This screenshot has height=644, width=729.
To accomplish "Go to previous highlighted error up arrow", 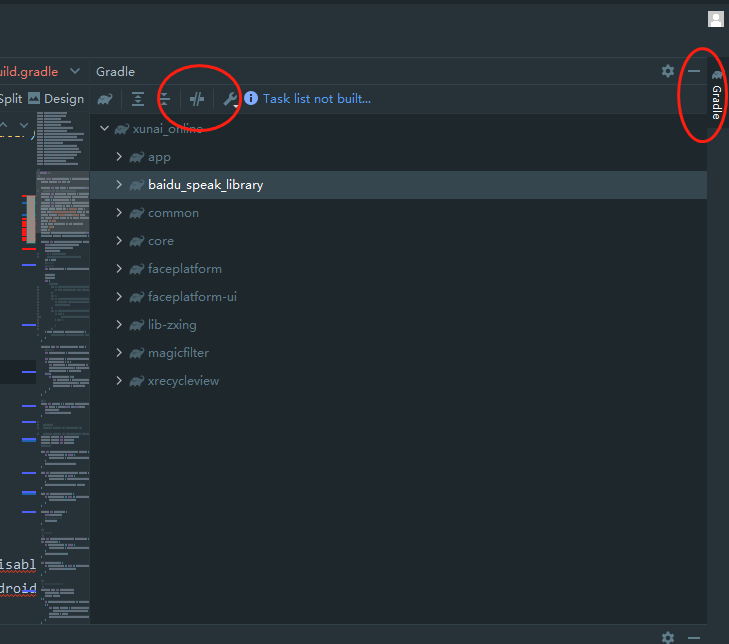I will click(x=4, y=125).
